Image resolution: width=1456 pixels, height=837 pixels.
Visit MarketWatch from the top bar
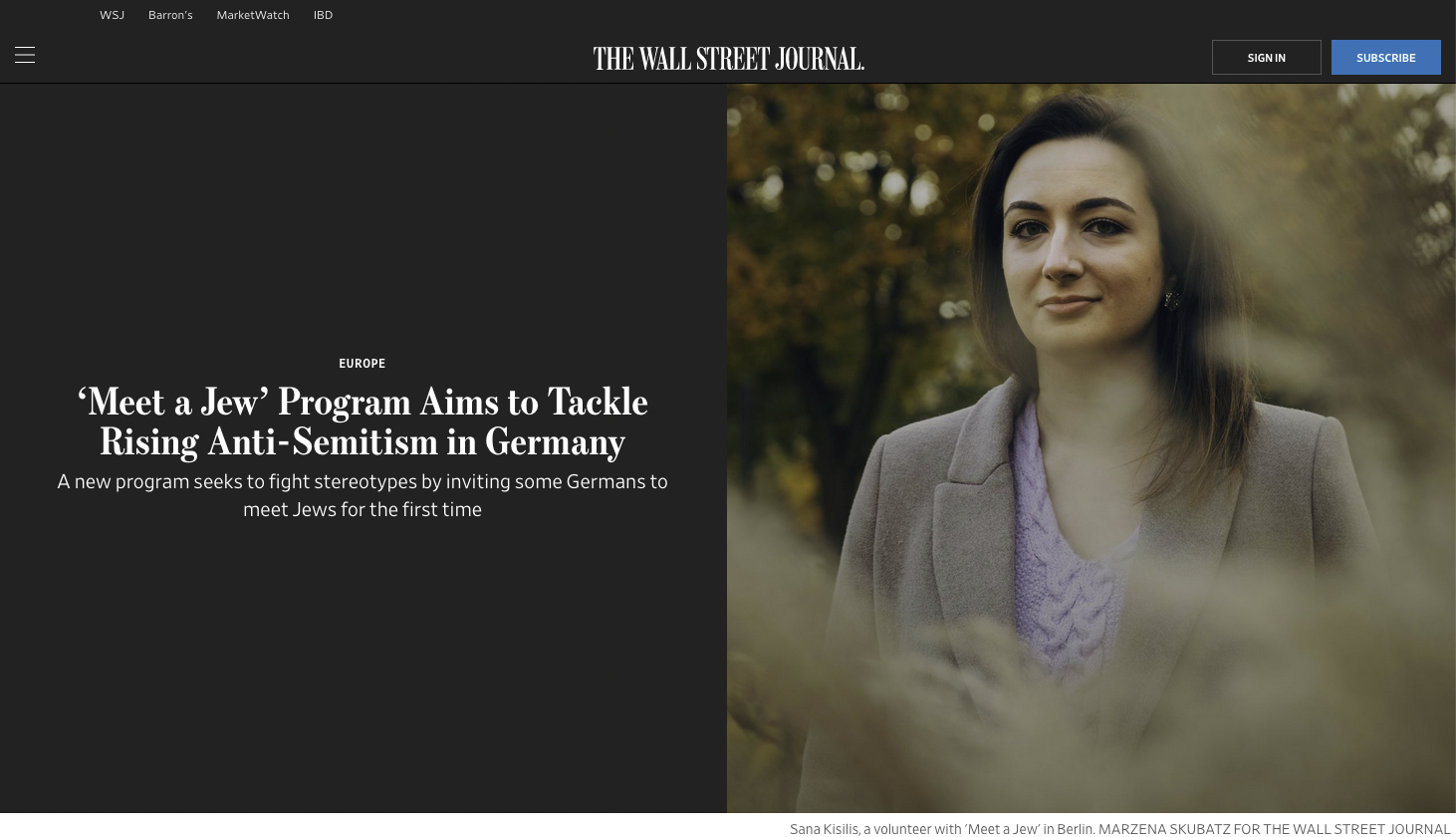click(x=253, y=15)
